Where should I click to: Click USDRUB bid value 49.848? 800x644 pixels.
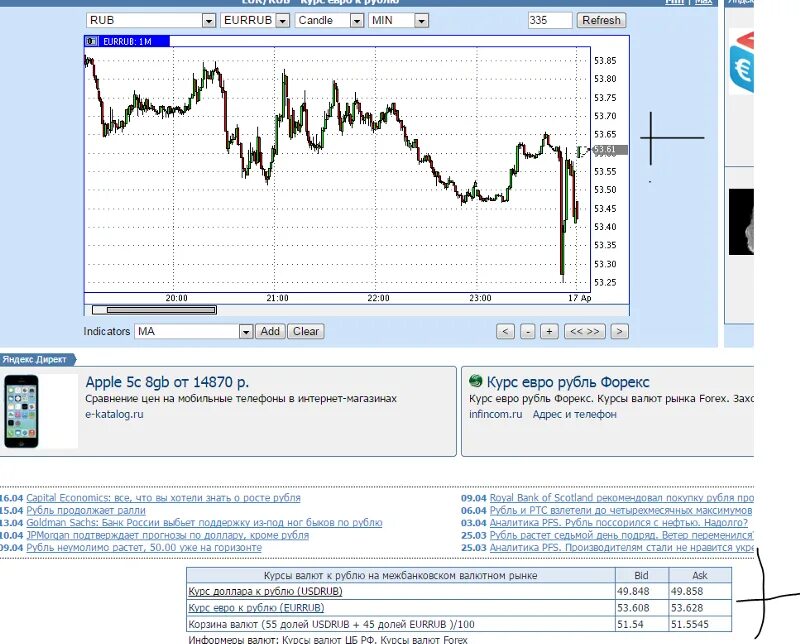633,591
